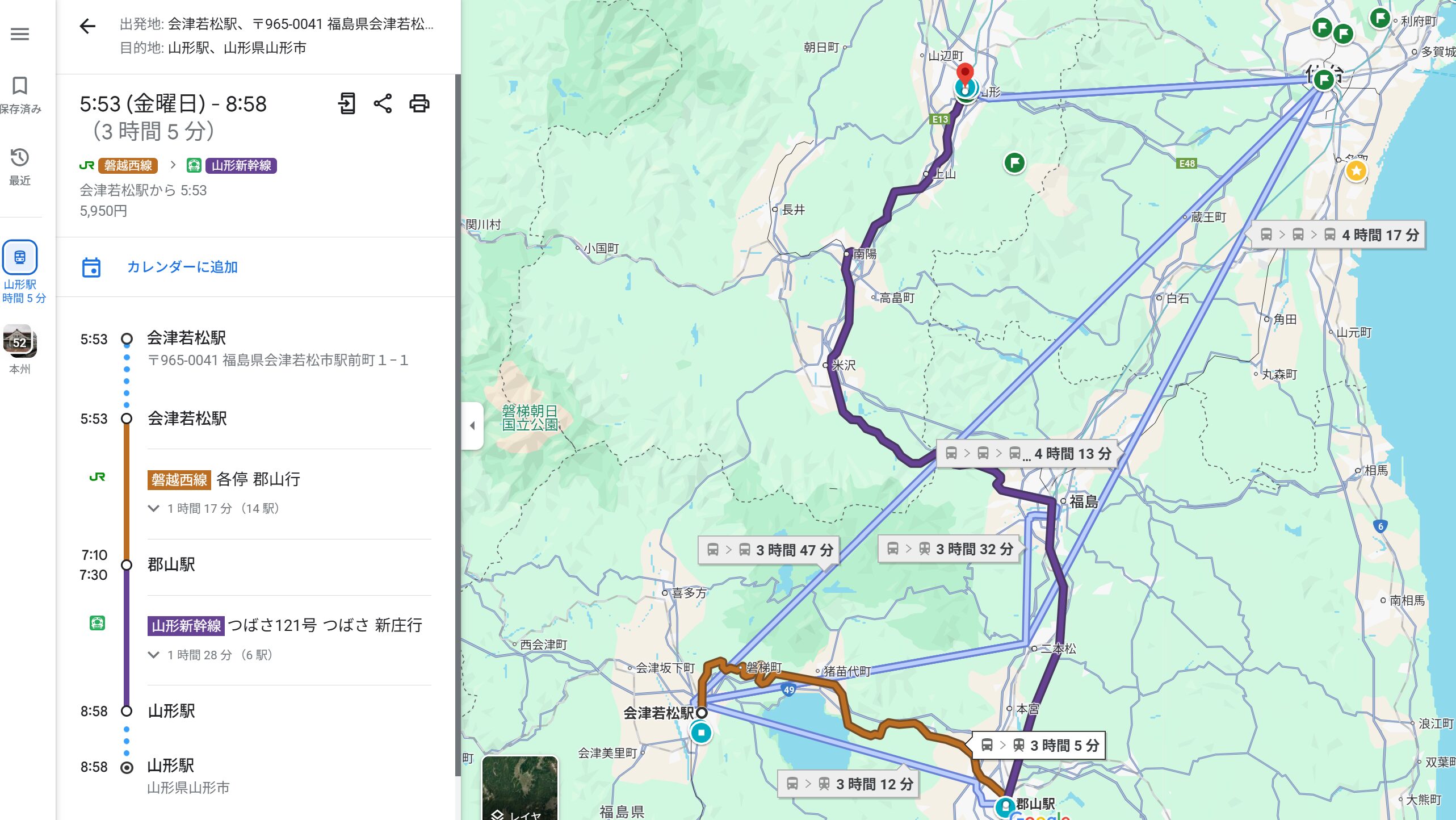The width and height of the screenshot is (1456, 820).
Task: Click the back arrow to the route list
Action: [x=87, y=26]
